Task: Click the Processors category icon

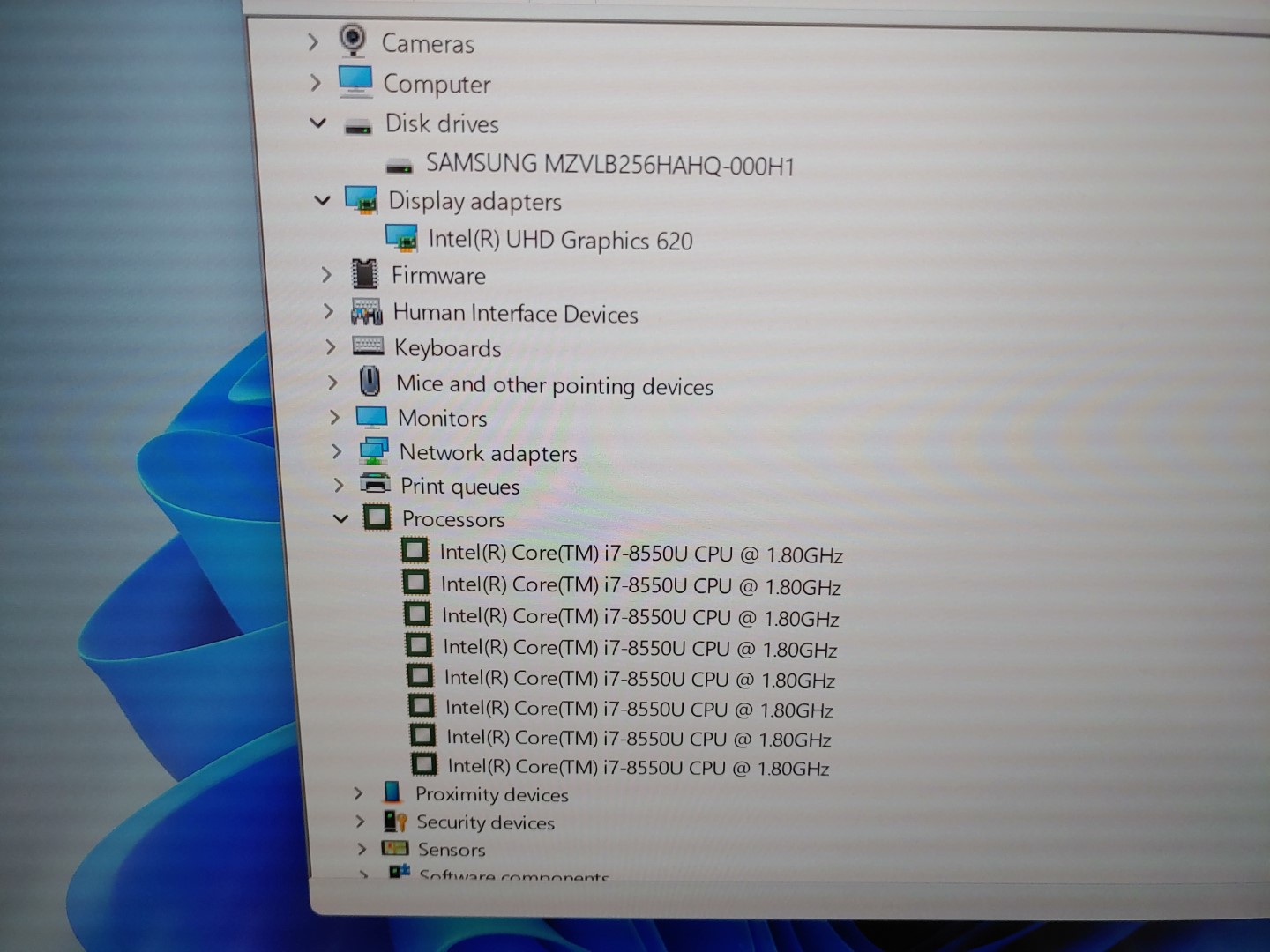Action: pyautogui.click(x=377, y=517)
